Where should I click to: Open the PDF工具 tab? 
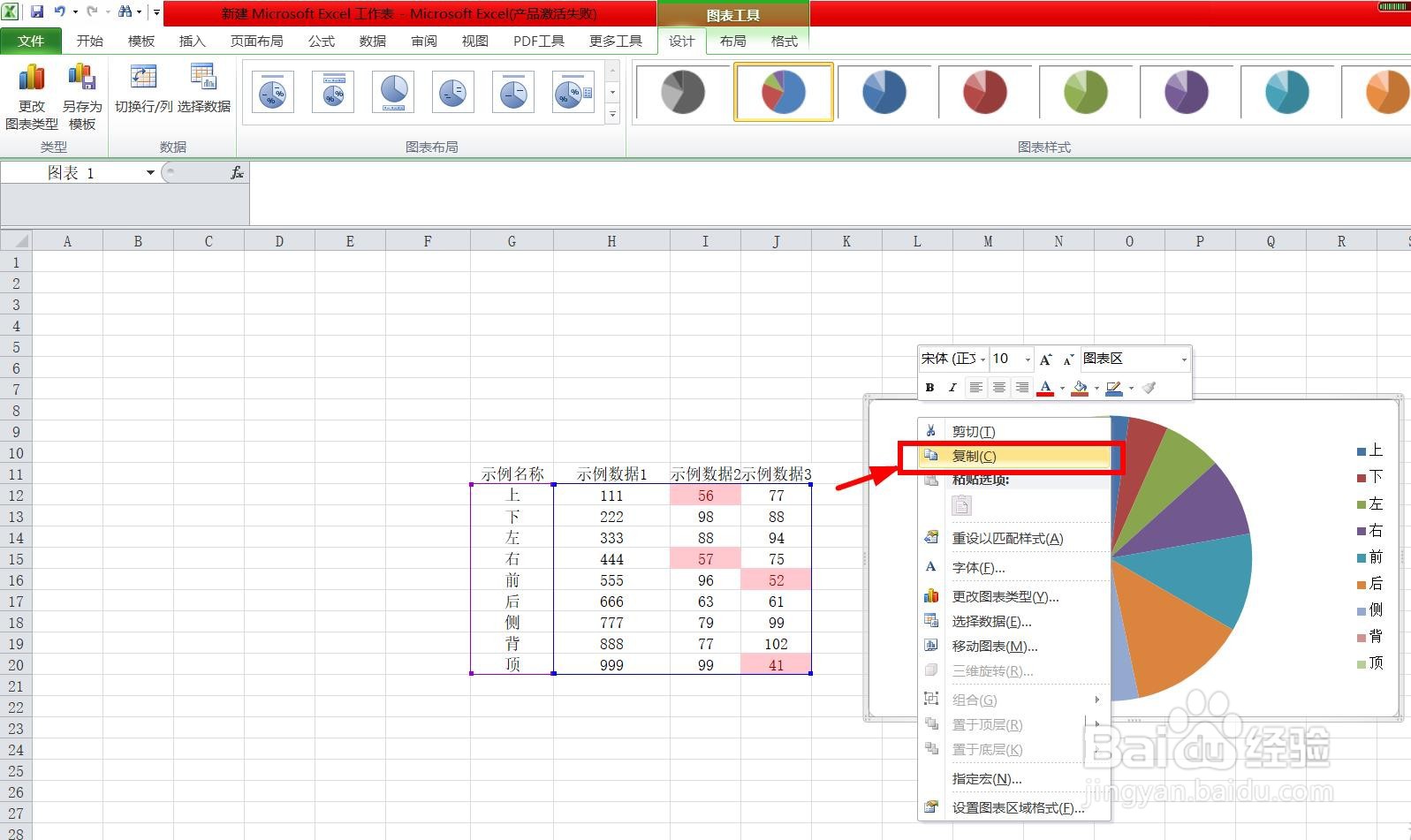pyautogui.click(x=539, y=41)
